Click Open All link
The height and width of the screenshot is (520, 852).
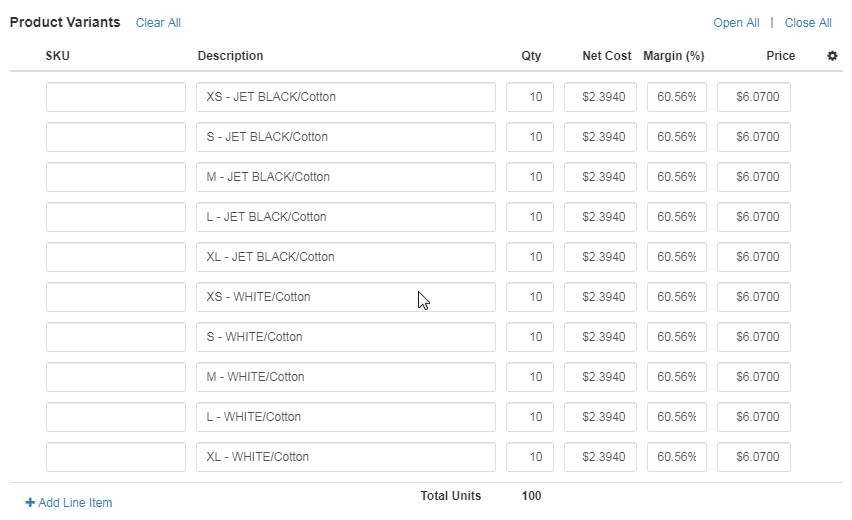pyautogui.click(x=736, y=23)
